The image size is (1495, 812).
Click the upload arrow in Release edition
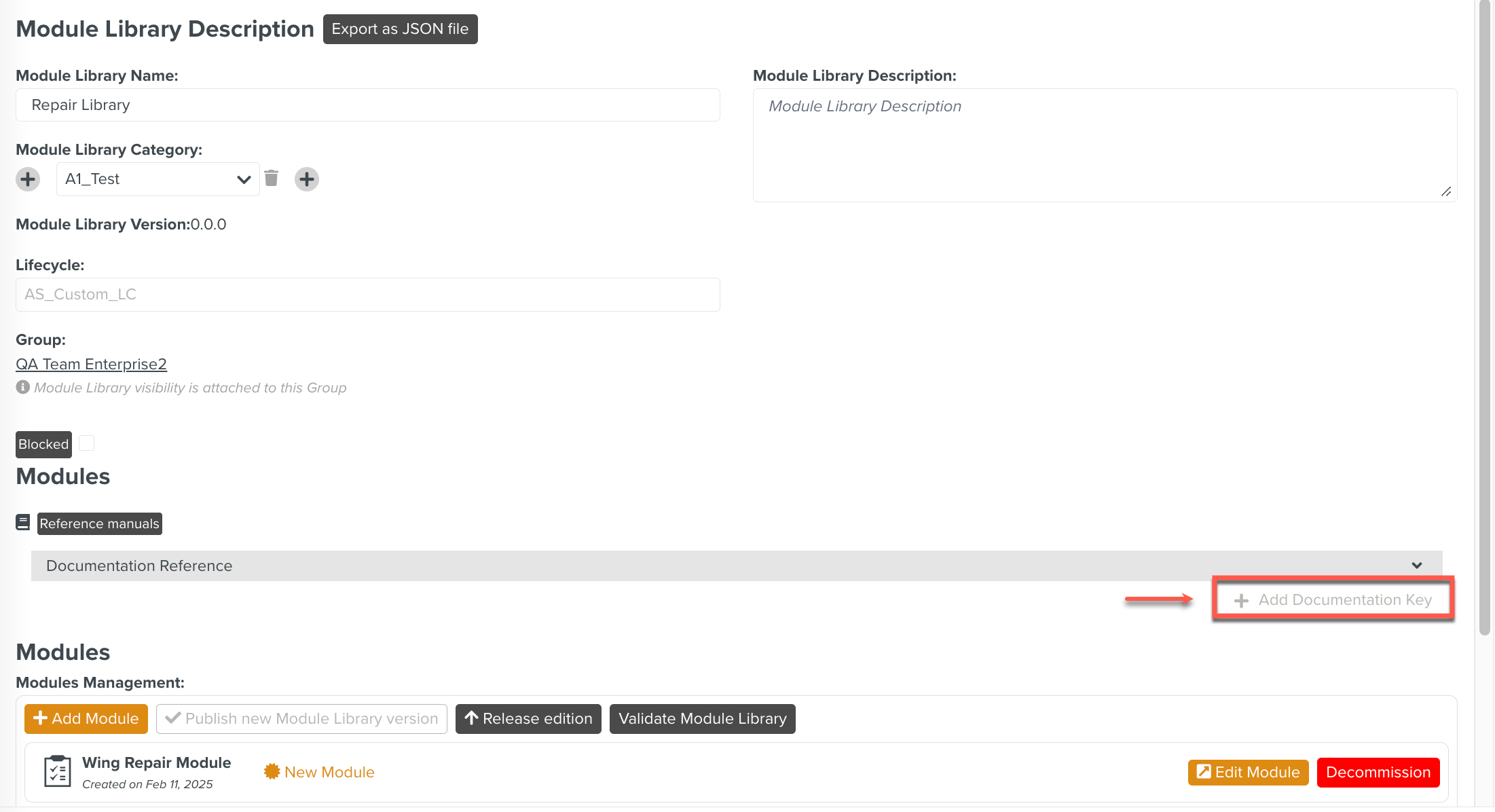tap(473, 718)
